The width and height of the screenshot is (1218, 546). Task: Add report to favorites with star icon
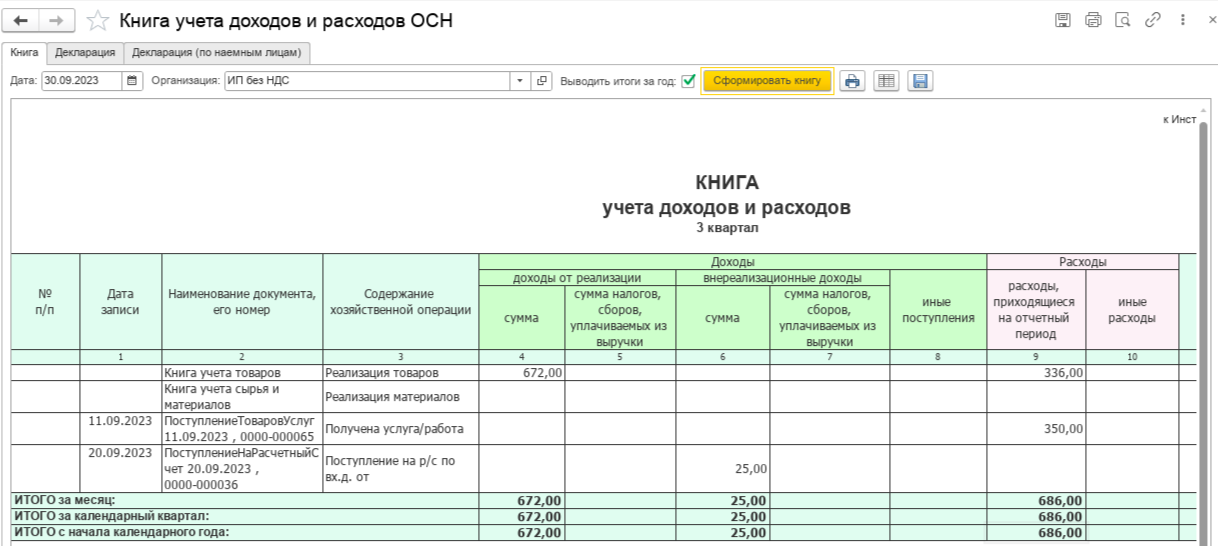[x=98, y=21]
